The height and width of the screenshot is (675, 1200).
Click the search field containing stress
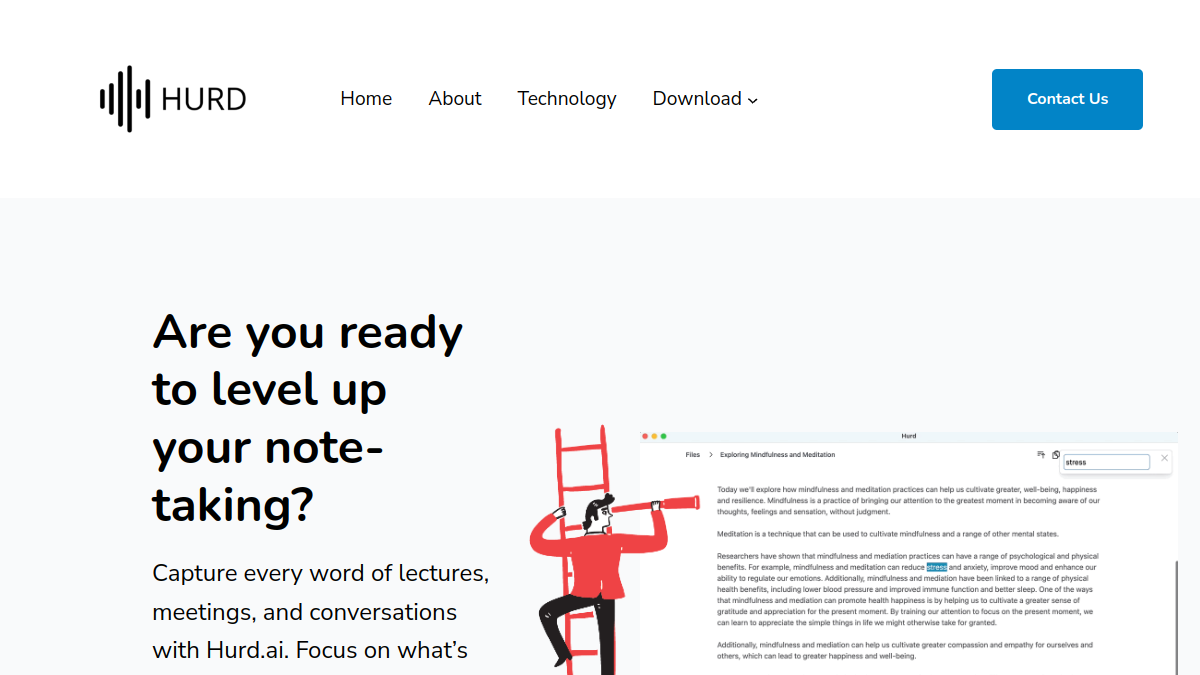coord(1106,462)
